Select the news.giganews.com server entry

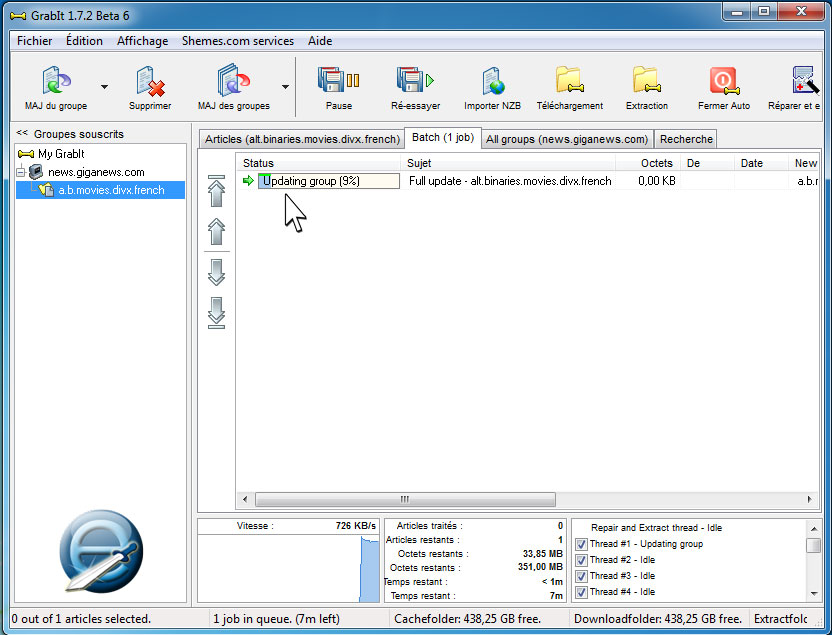(96, 172)
